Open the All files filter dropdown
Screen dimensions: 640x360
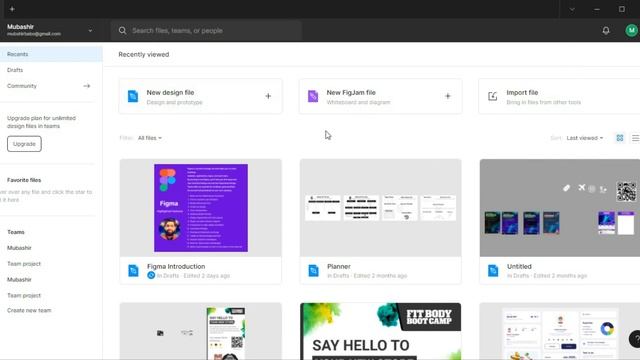(x=149, y=138)
